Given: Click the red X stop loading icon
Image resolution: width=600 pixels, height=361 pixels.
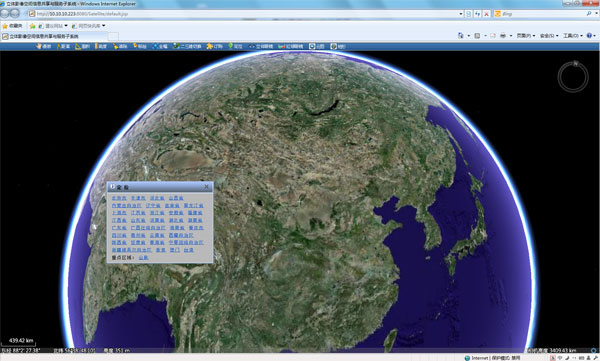Looking at the screenshot, I should click(486, 14).
